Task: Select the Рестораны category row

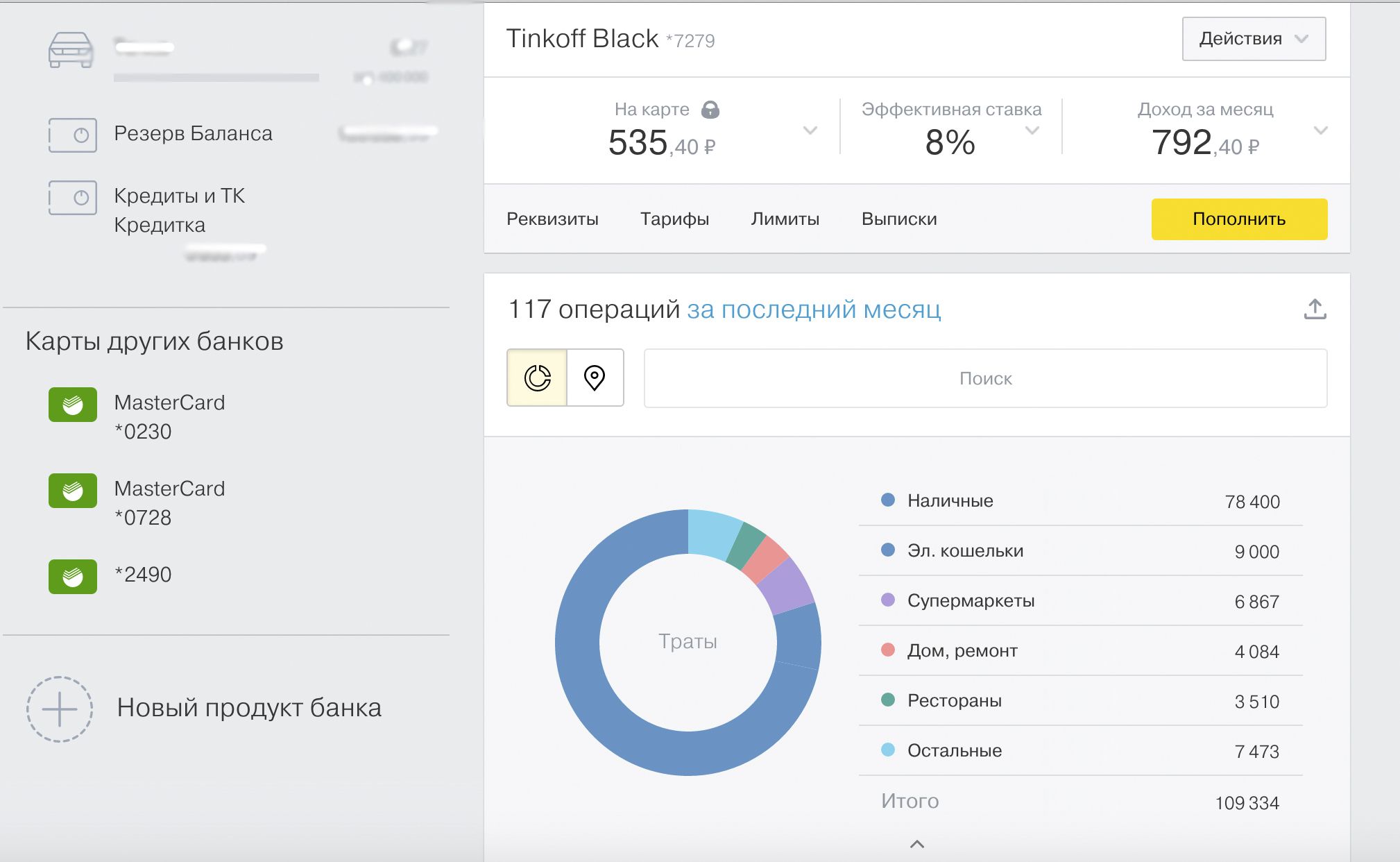Action: click(x=1080, y=701)
